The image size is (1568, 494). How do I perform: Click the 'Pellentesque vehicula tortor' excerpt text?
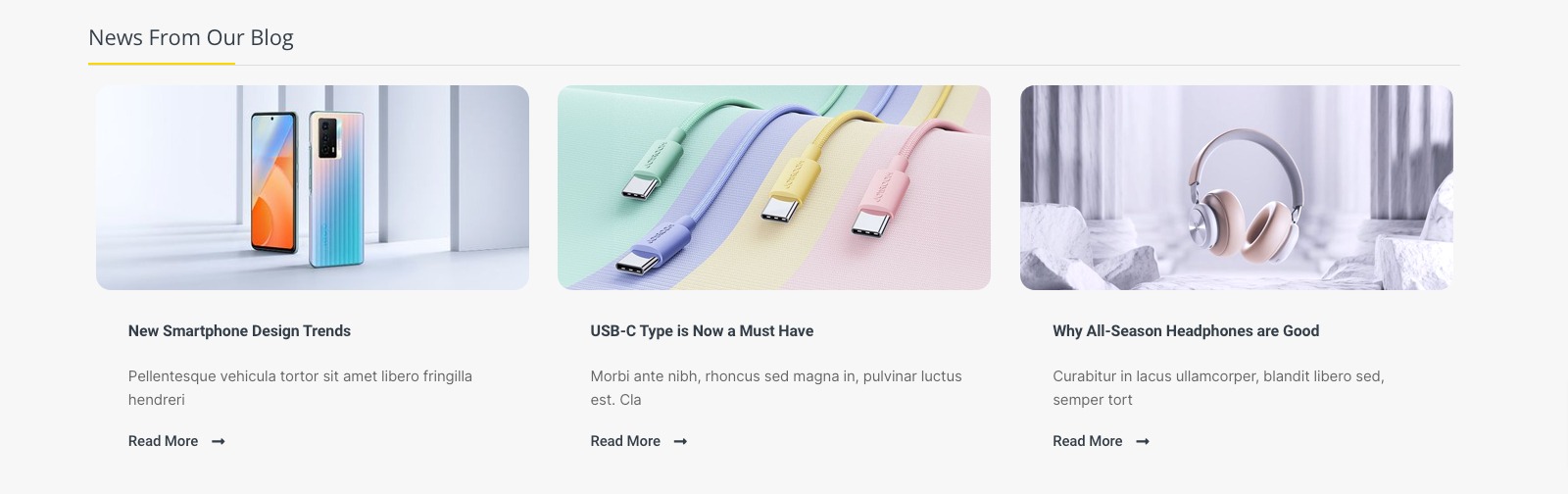tap(300, 388)
